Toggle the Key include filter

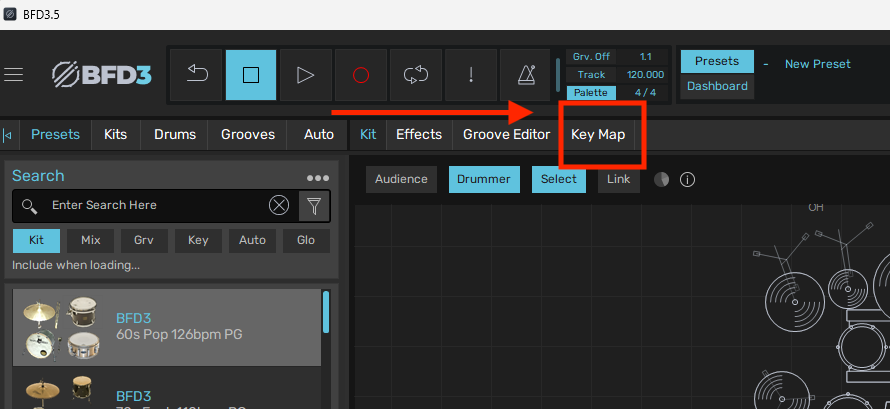click(198, 241)
